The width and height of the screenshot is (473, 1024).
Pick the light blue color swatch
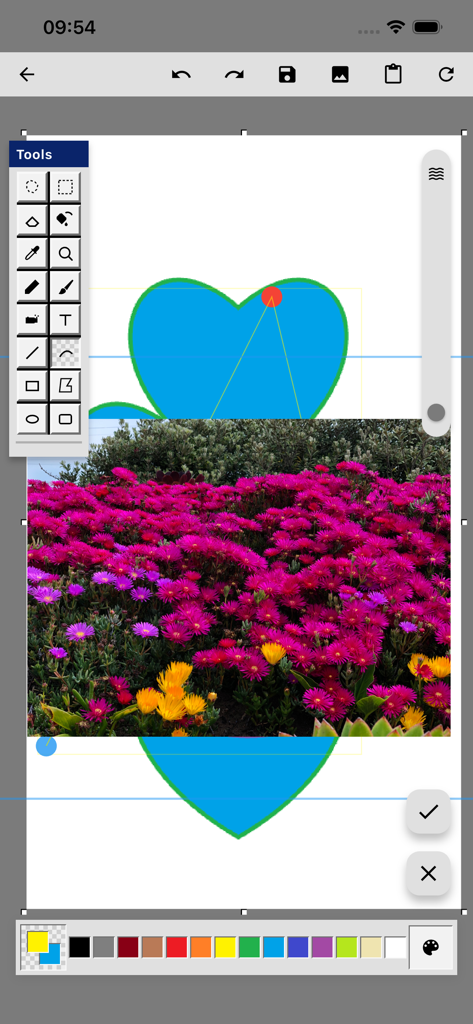pyautogui.click(x=274, y=948)
